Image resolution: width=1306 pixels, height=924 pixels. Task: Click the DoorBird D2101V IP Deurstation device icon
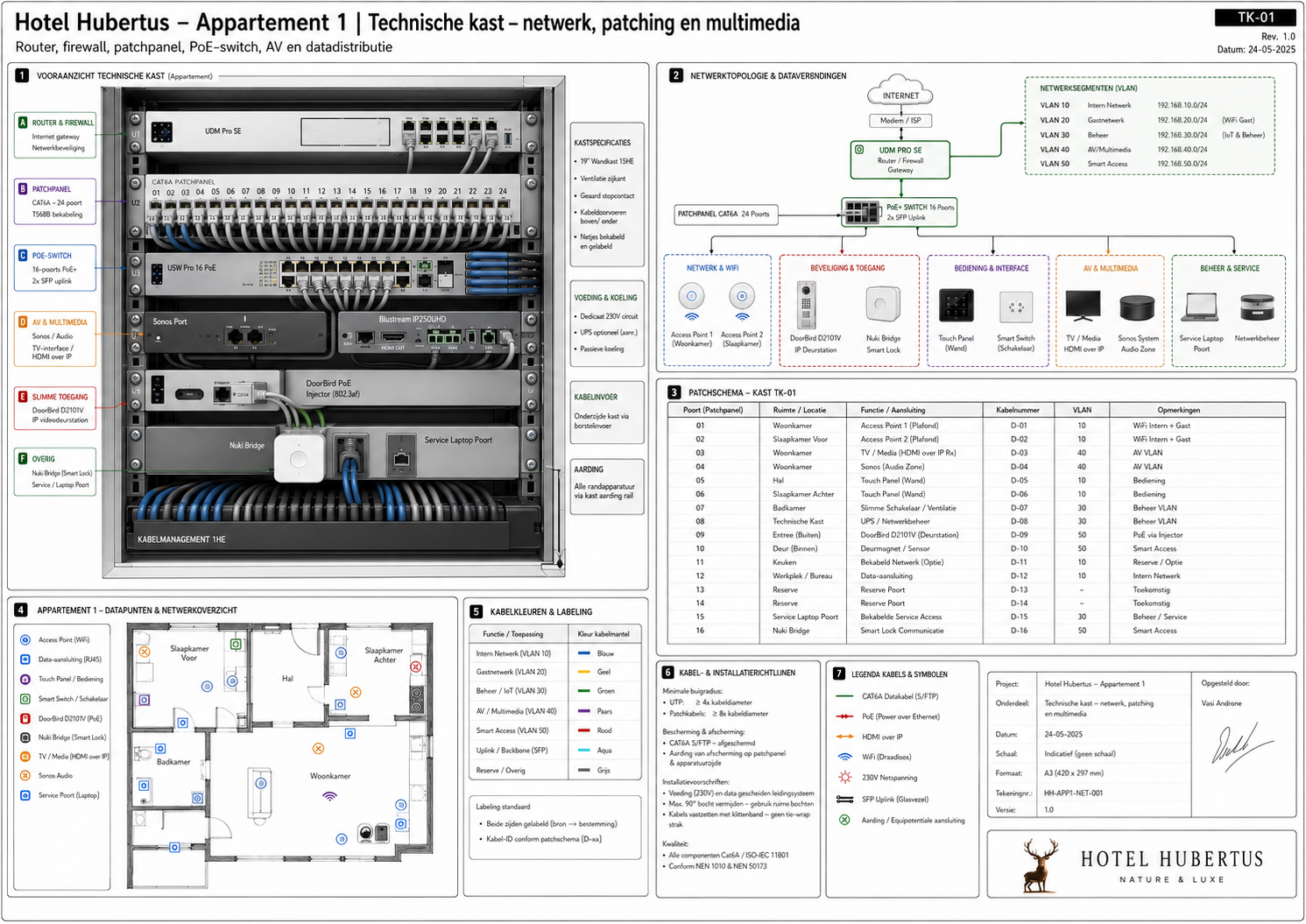(806, 306)
